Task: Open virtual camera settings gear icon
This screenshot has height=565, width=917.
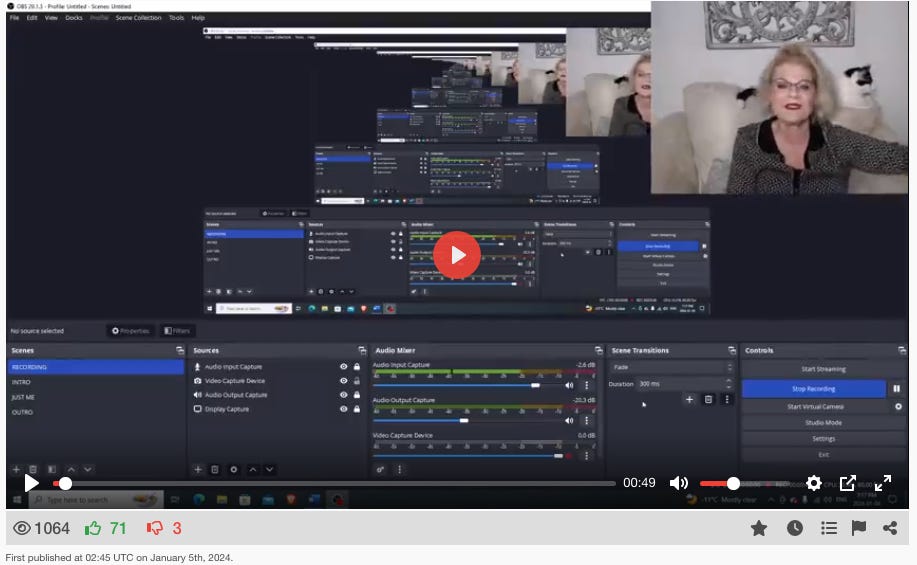Action: tap(898, 406)
